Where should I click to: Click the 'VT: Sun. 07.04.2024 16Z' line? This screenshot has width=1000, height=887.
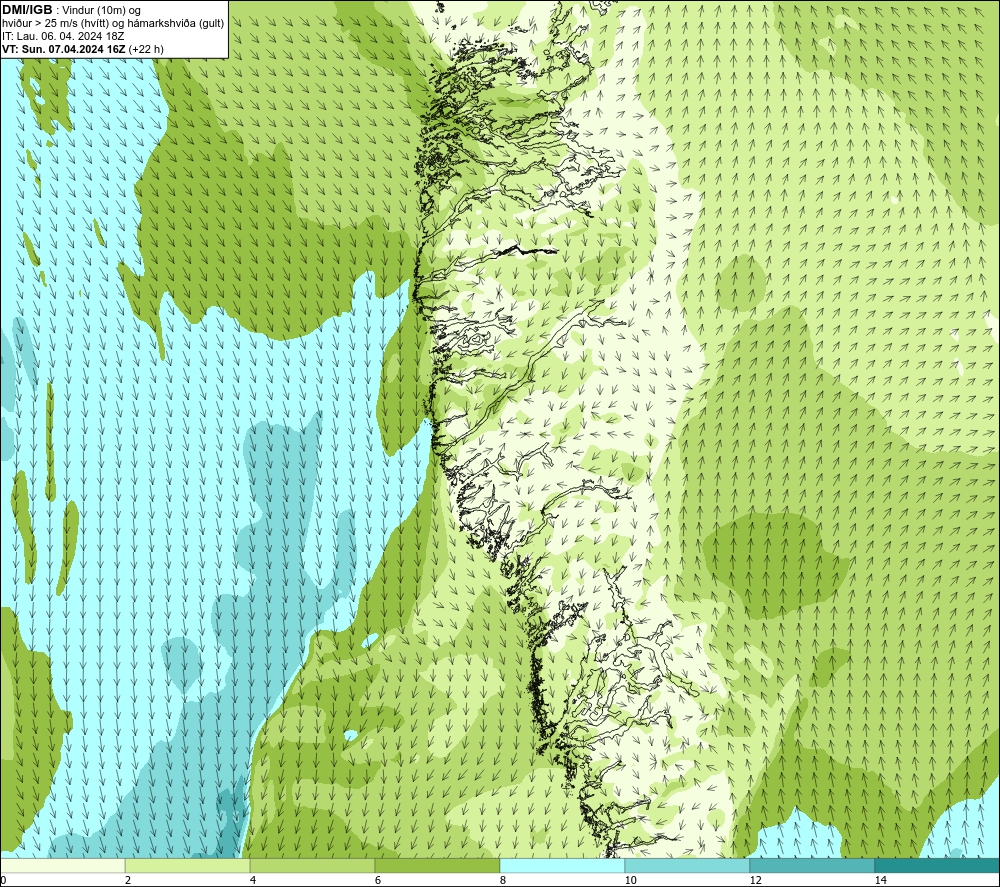[64, 49]
